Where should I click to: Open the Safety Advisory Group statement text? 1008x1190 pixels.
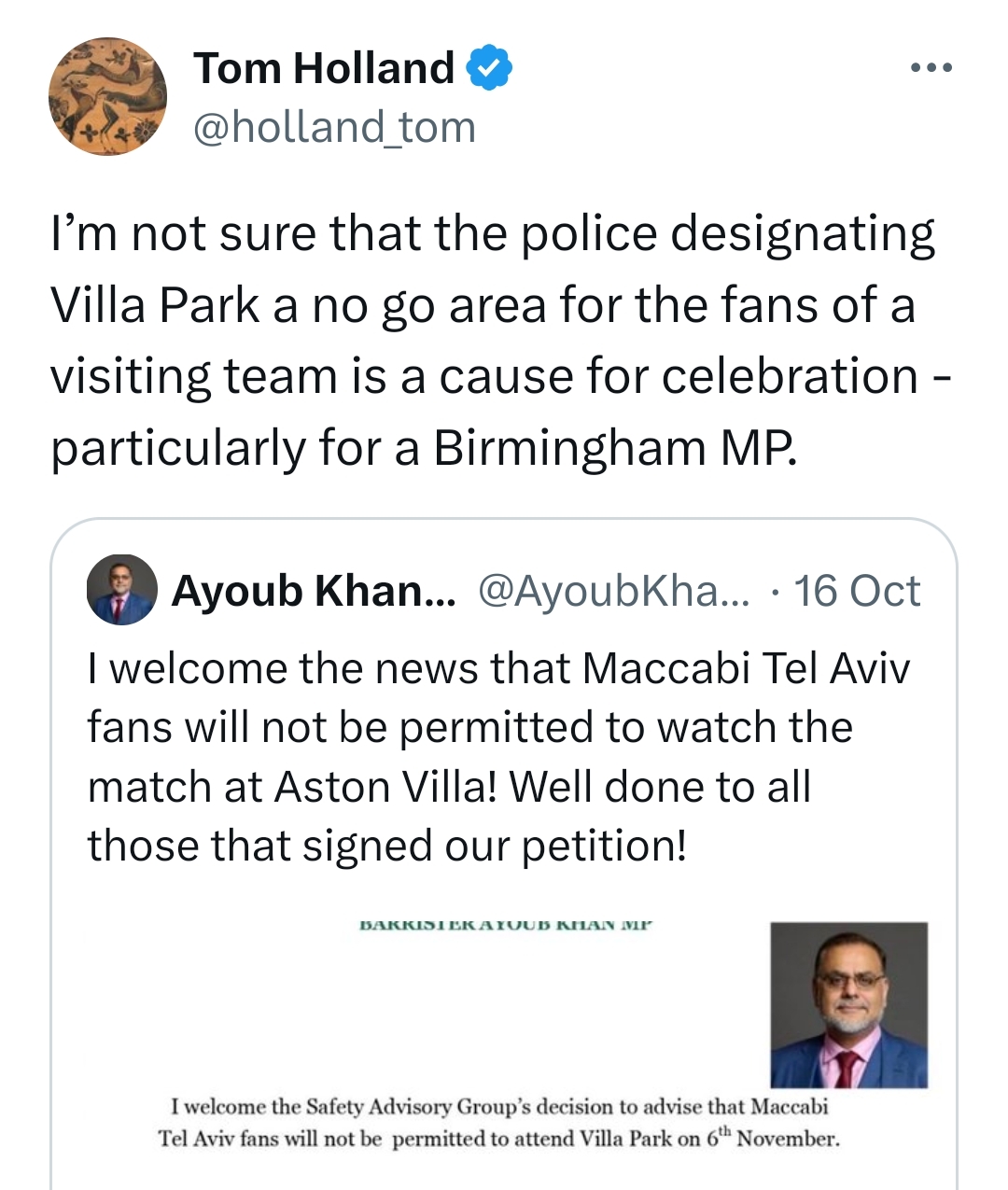click(499, 1123)
